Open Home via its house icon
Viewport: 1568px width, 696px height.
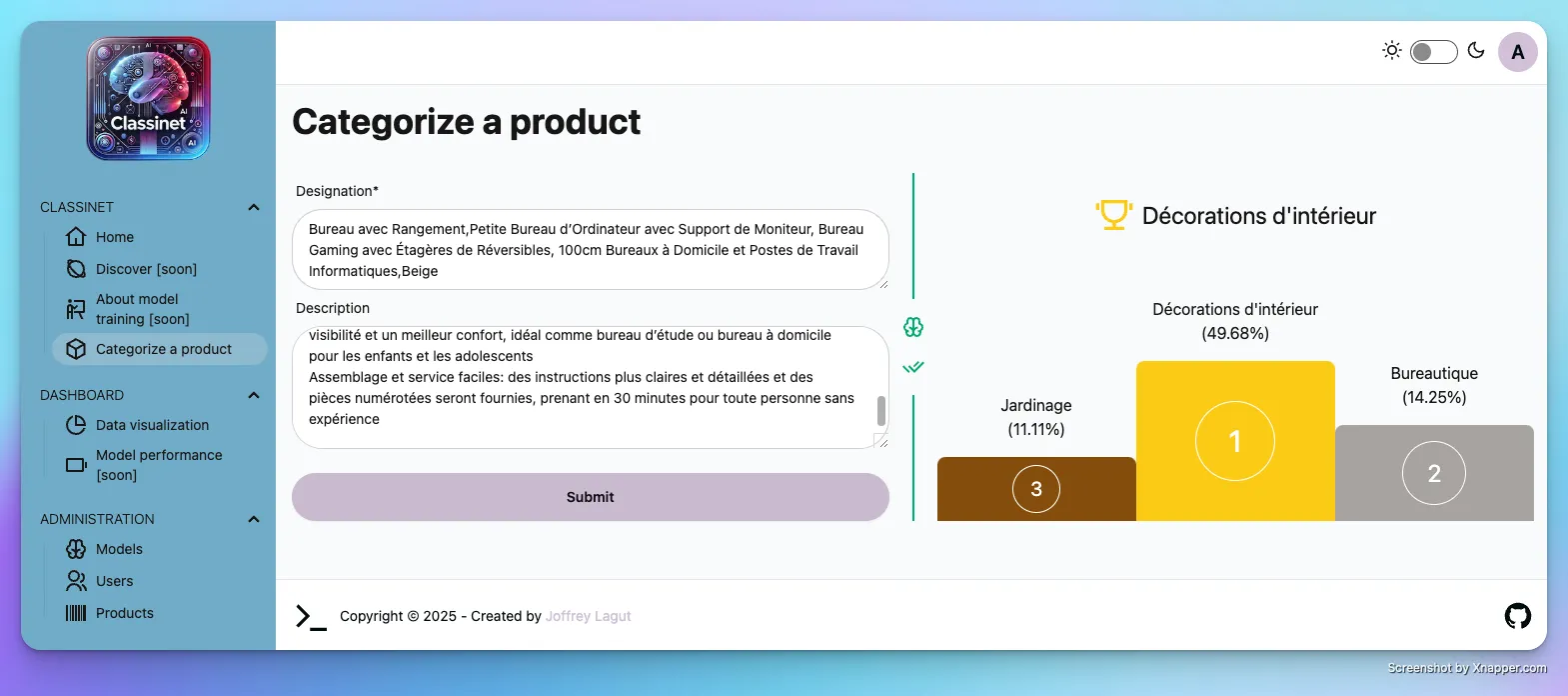76,237
